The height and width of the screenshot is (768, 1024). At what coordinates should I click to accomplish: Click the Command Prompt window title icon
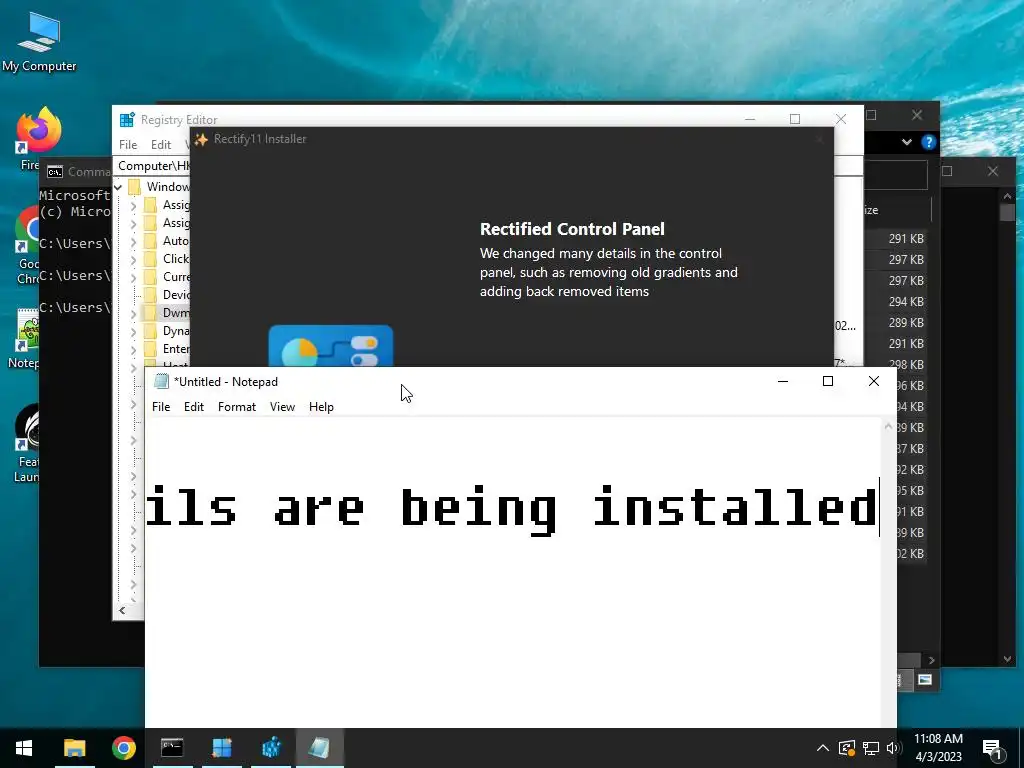coord(55,172)
